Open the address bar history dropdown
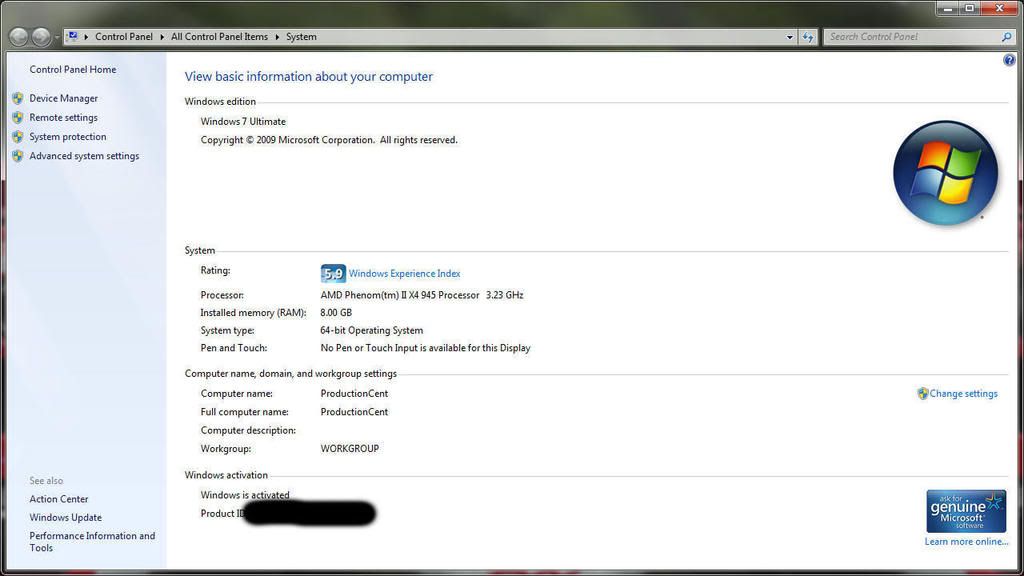 pyautogui.click(x=790, y=37)
